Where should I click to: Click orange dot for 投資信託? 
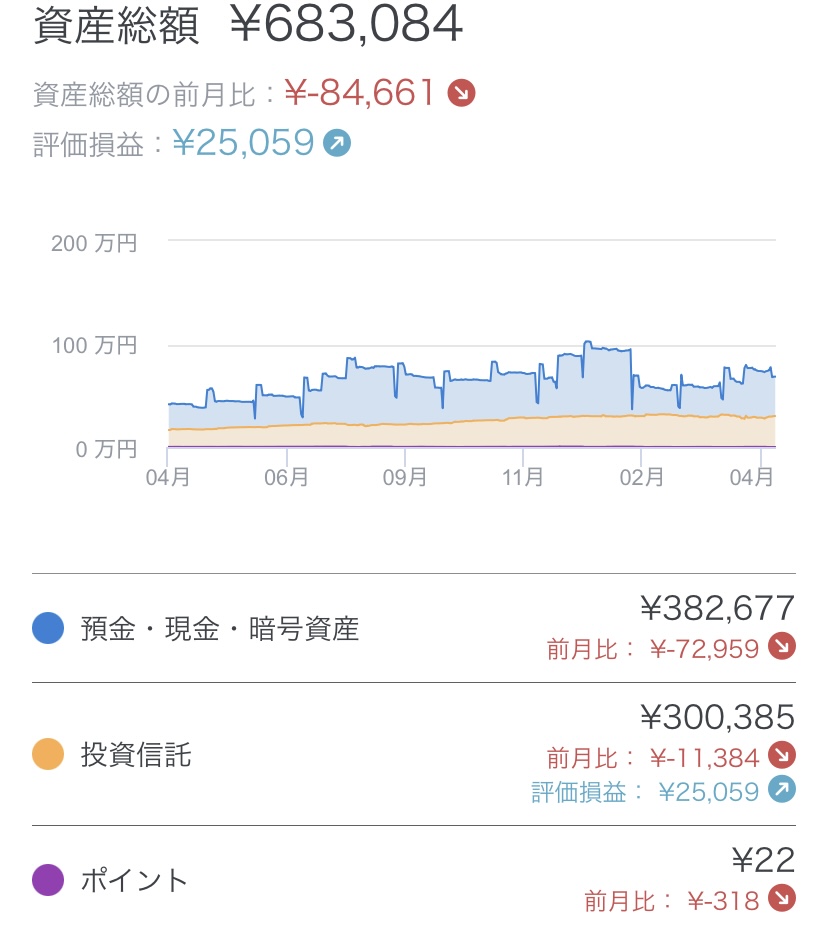pos(48,754)
